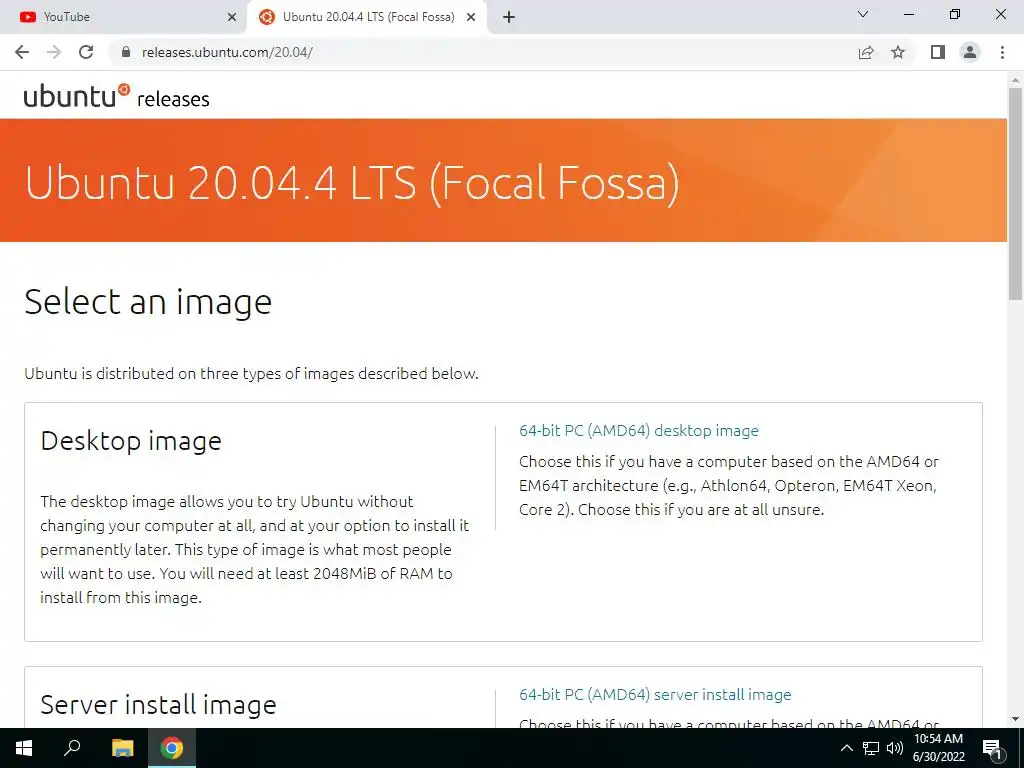Screen dimensions: 1024x768
Task: Click the ubuntu releases logo
Action: click(116, 96)
